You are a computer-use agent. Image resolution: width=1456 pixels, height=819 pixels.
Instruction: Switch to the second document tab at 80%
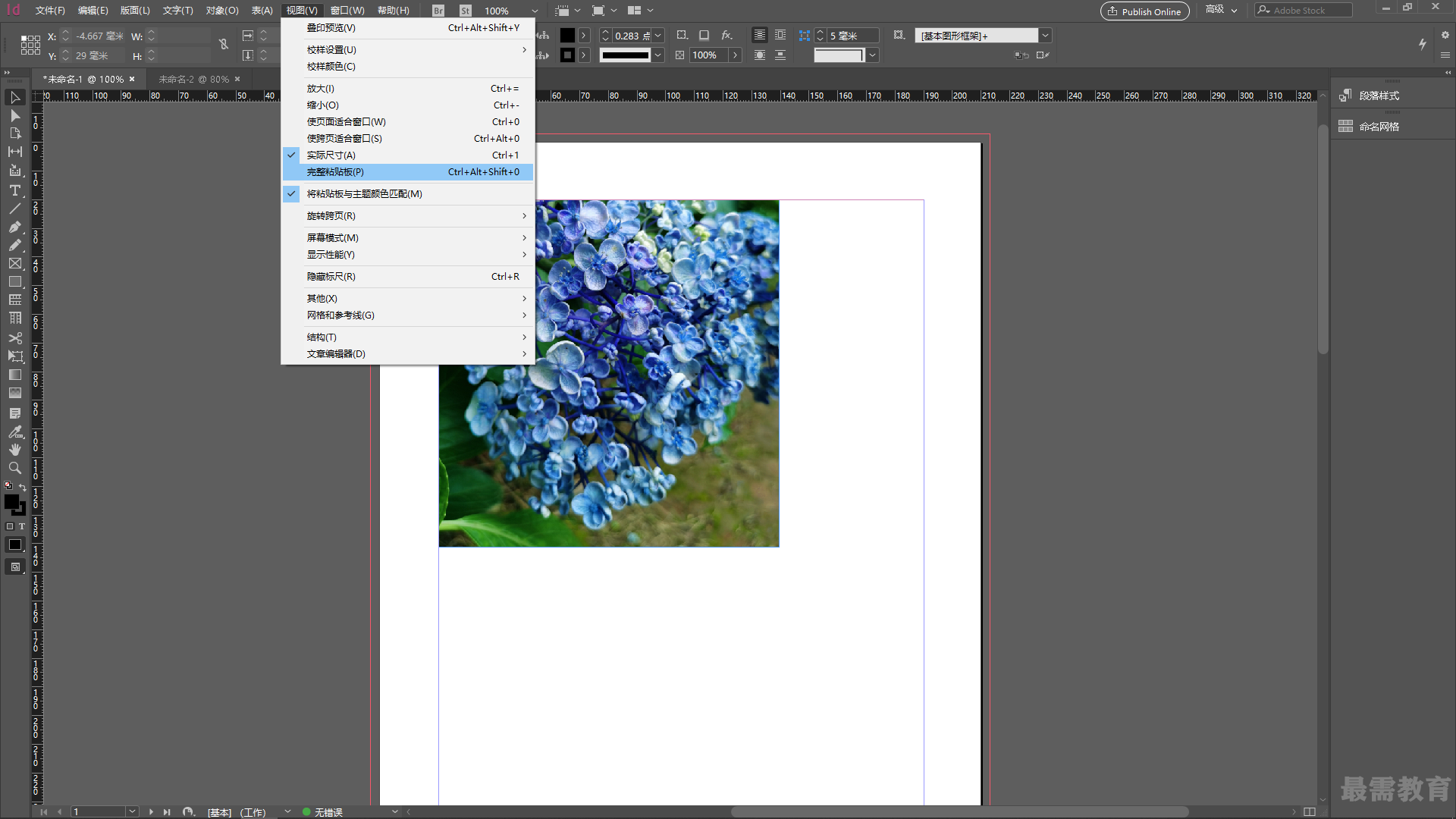coord(193,79)
